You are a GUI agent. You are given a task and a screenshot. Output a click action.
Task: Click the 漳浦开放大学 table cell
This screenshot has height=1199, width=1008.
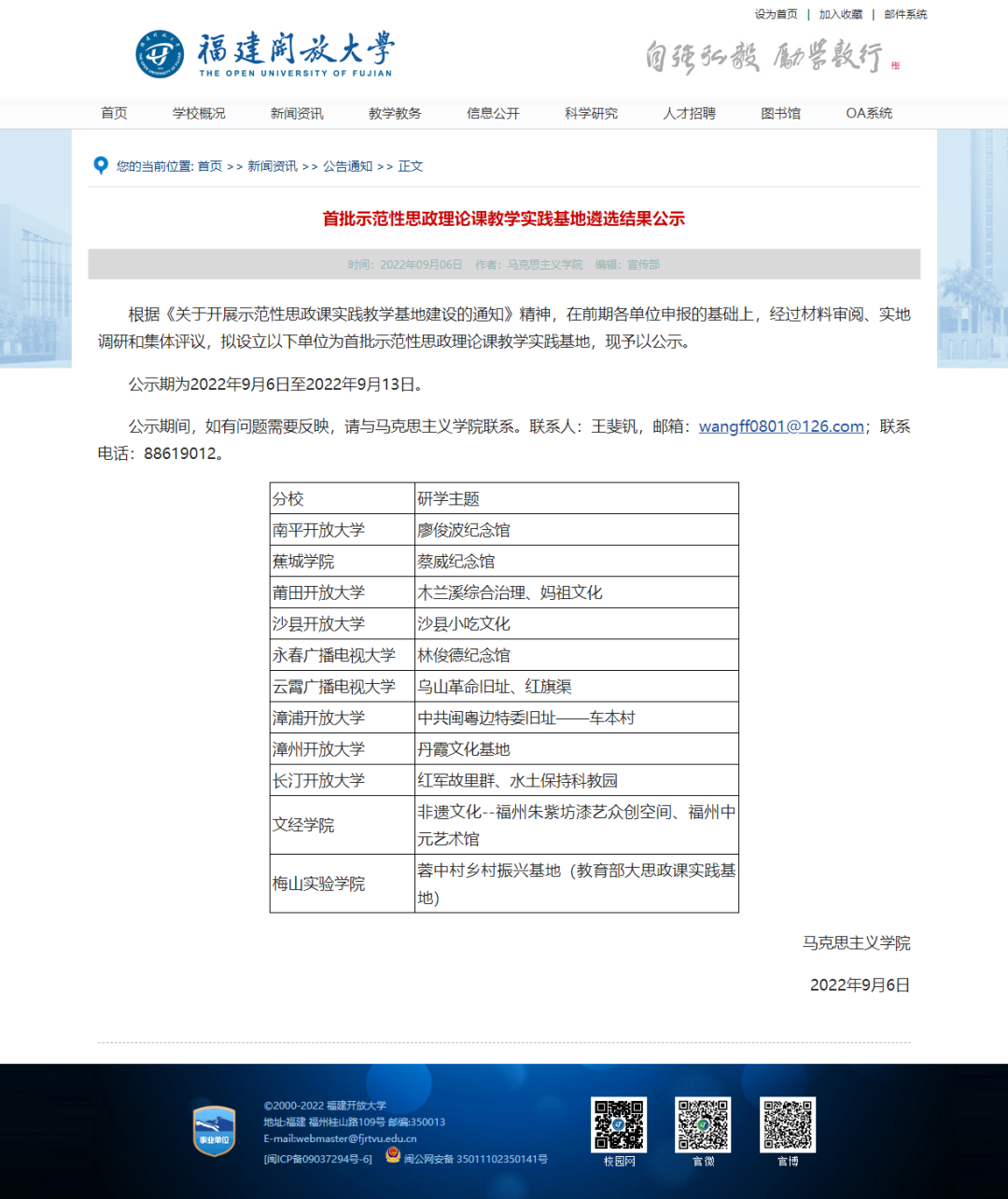tap(343, 718)
